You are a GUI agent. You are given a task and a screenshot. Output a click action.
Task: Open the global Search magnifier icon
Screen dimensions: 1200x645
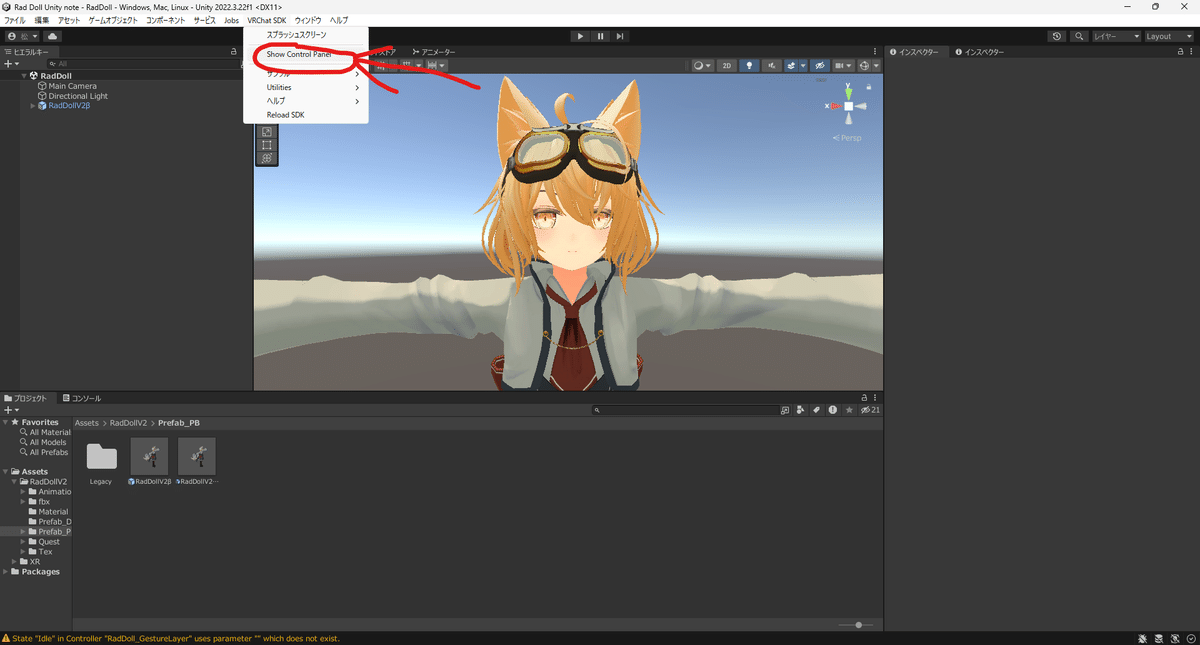point(1080,36)
